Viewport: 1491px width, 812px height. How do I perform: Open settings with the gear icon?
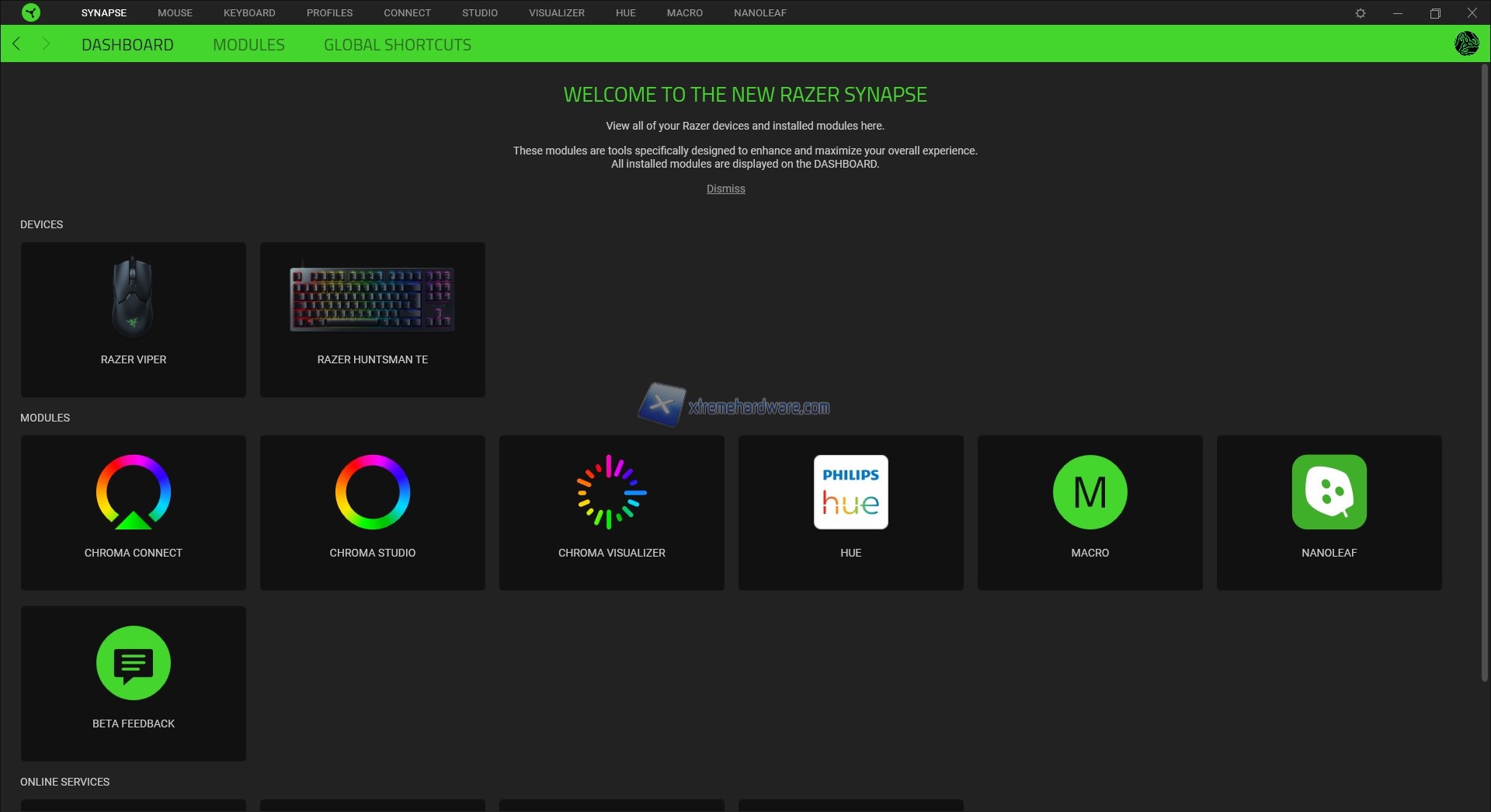[x=1361, y=13]
